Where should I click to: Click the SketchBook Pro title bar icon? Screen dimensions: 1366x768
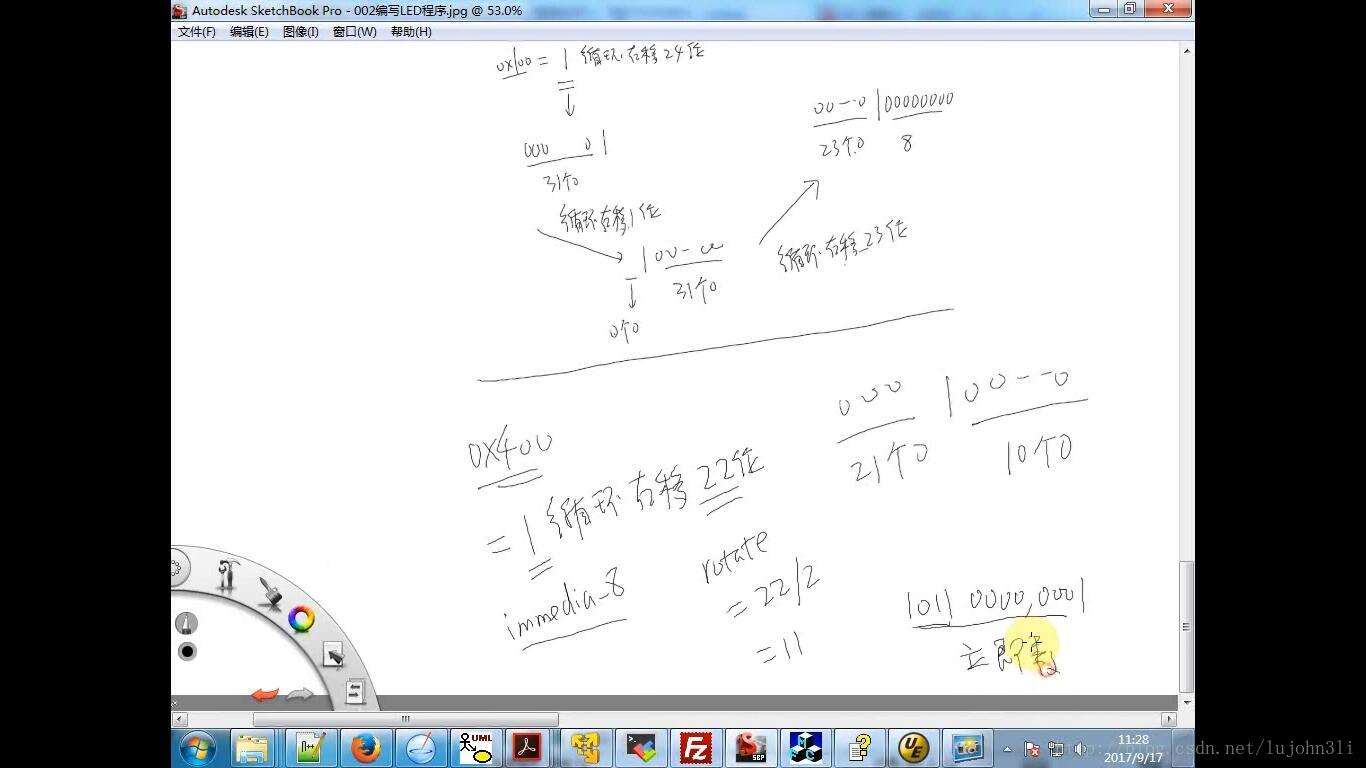[x=180, y=10]
